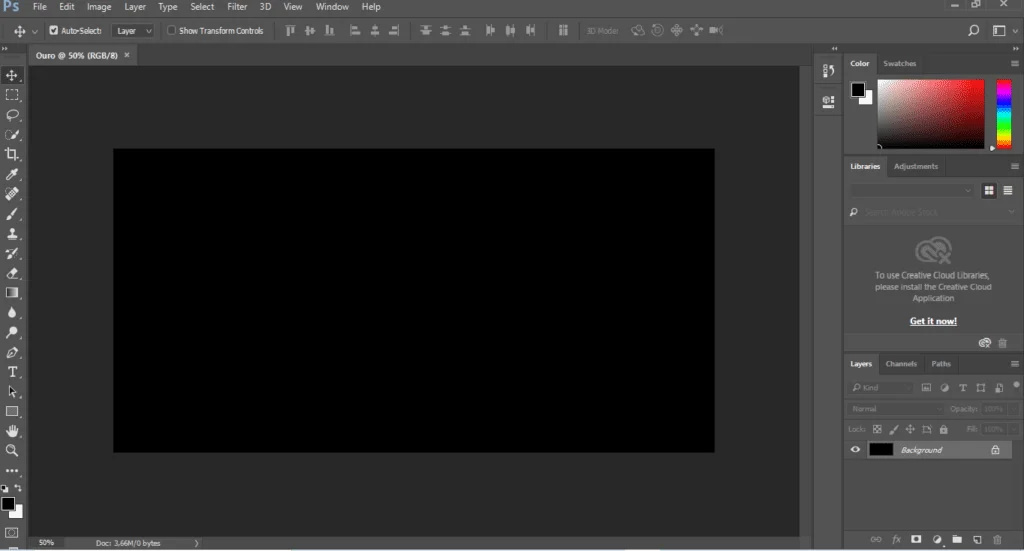Image resolution: width=1024 pixels, height=551 pixels.
Task: Open the Move tool preset picker arrow
Action: tap(35, 31)
